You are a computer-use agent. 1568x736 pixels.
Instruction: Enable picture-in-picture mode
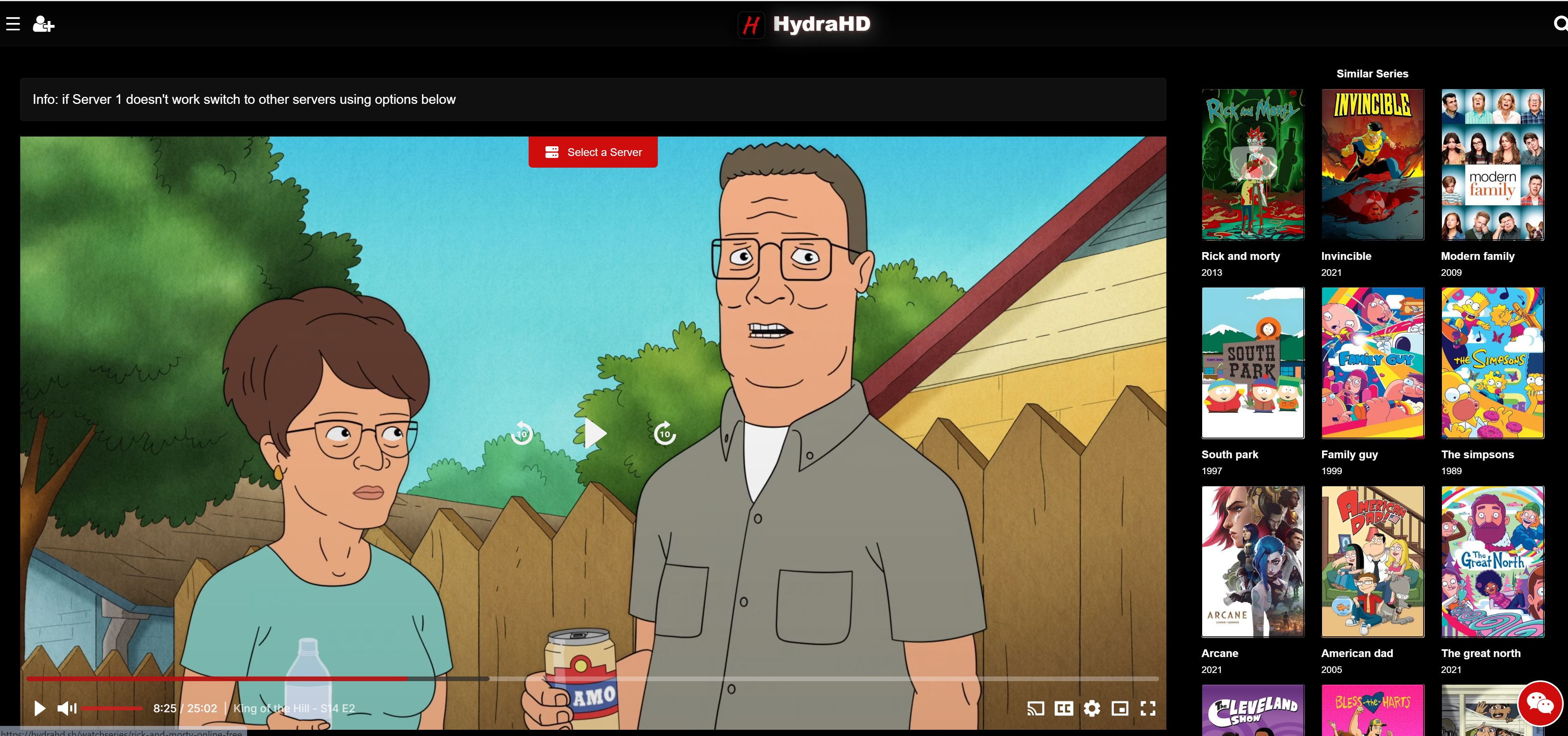click(x=1120, y=708)
